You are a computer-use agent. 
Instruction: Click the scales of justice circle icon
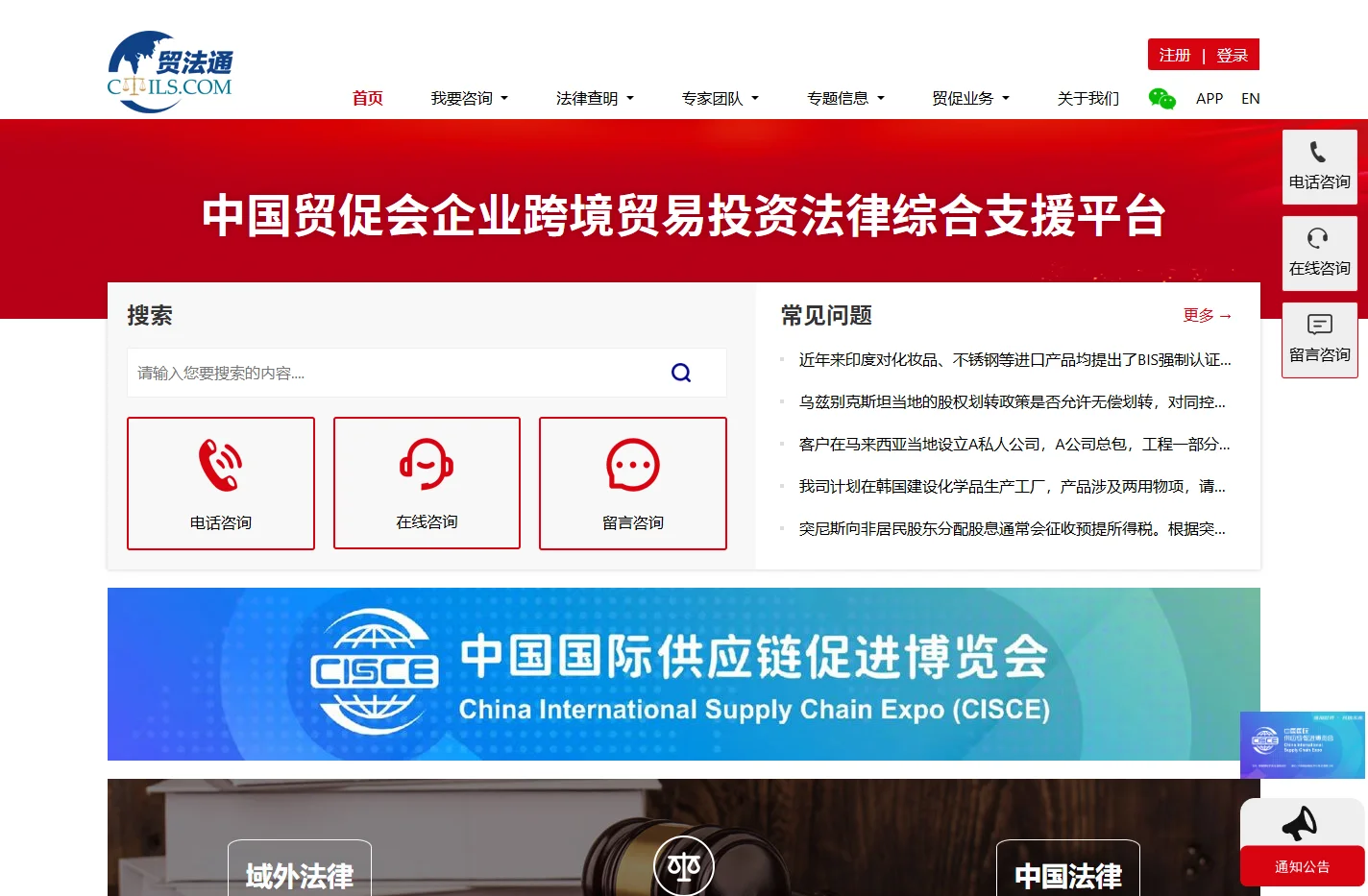point(684,867)
